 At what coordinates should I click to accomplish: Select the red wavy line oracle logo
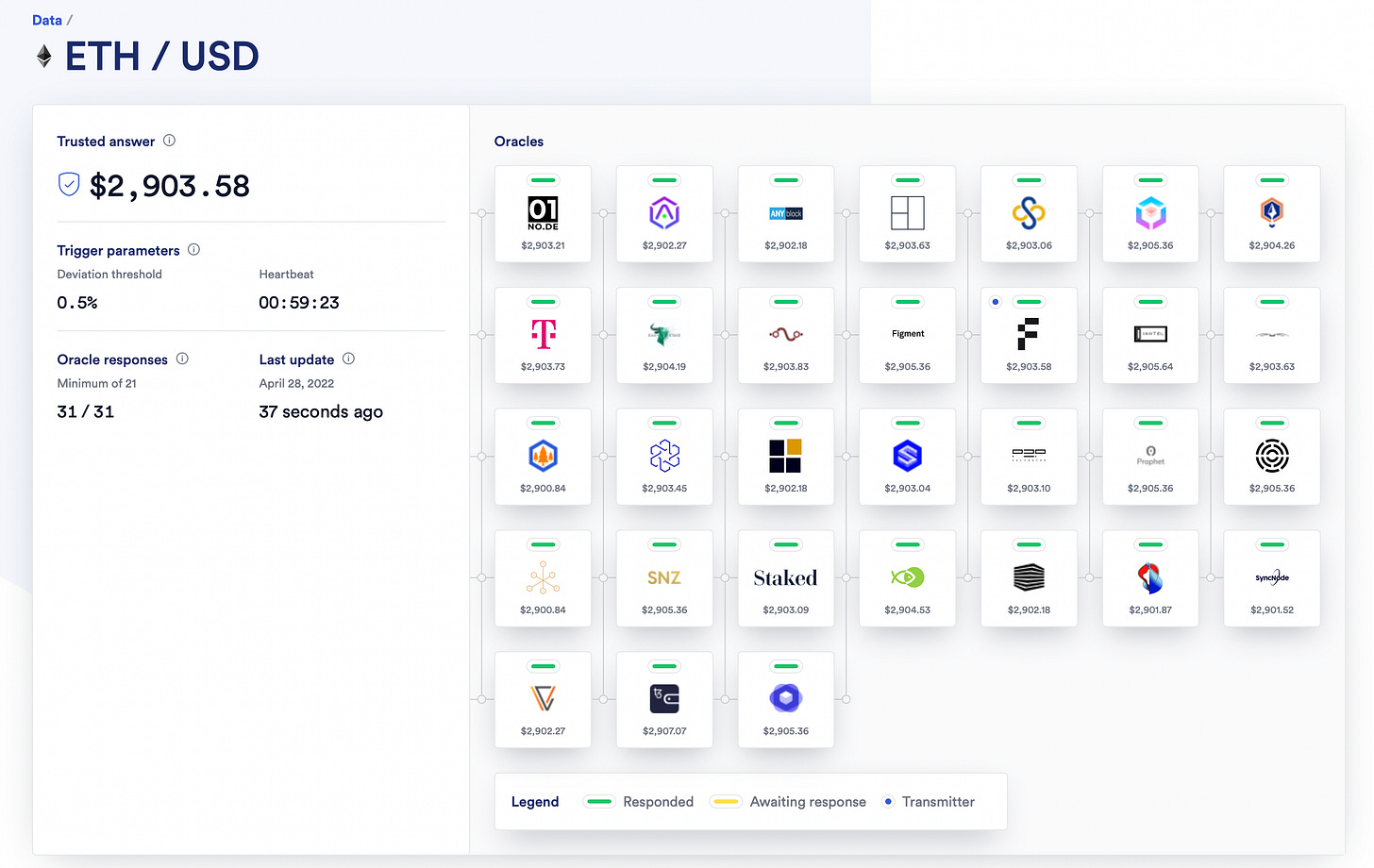(x=786, y=334)
